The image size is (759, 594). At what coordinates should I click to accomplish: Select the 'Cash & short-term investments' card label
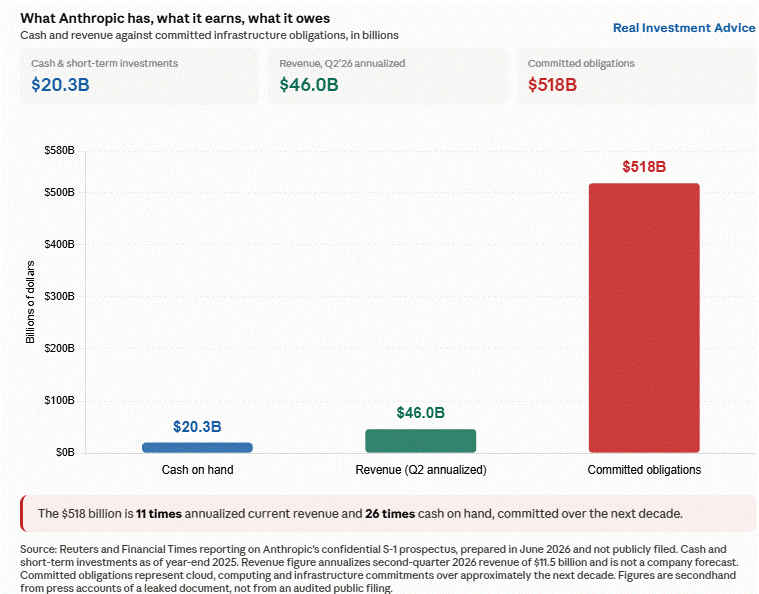point(105,63)
